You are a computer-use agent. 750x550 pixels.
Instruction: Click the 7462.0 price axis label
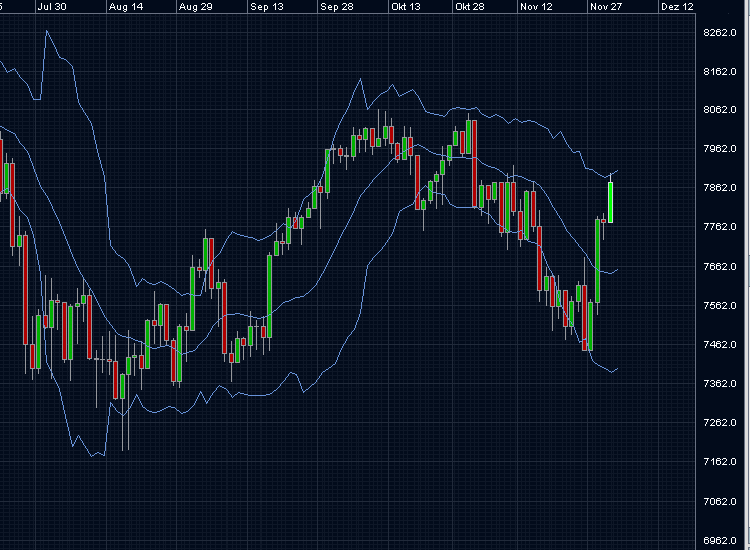point(720,344)
